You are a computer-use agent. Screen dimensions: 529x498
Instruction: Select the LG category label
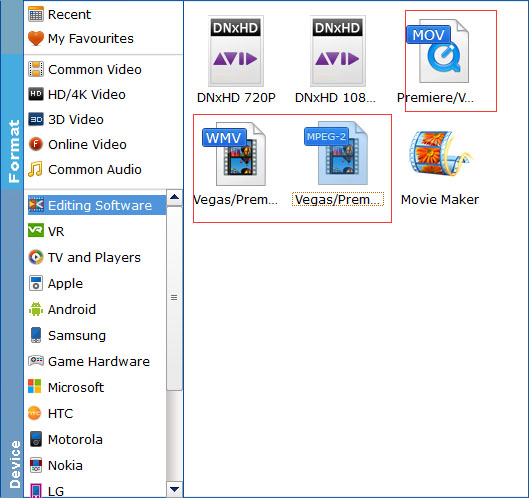[x=56, y=491]
